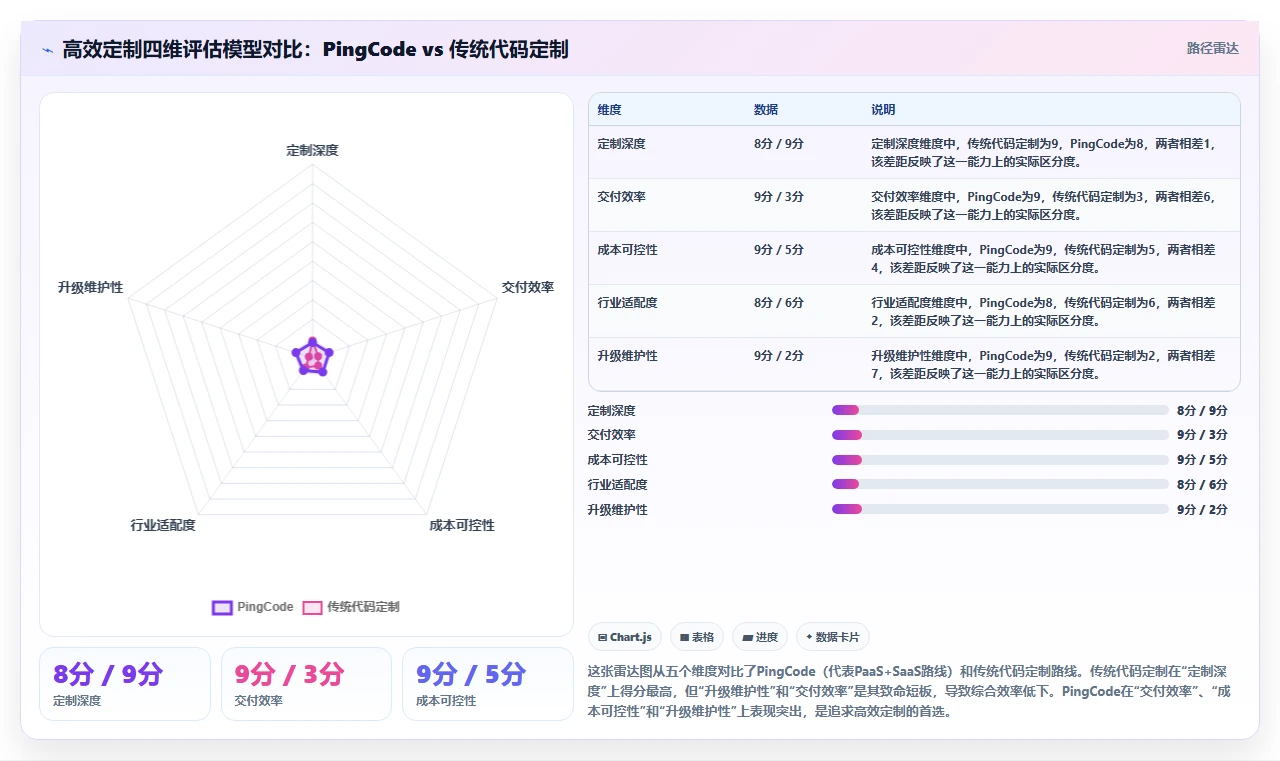This screenshot has height=761, width=1280.
Task: Click the 路径雷达 label in header
Action: [1212, 48]
